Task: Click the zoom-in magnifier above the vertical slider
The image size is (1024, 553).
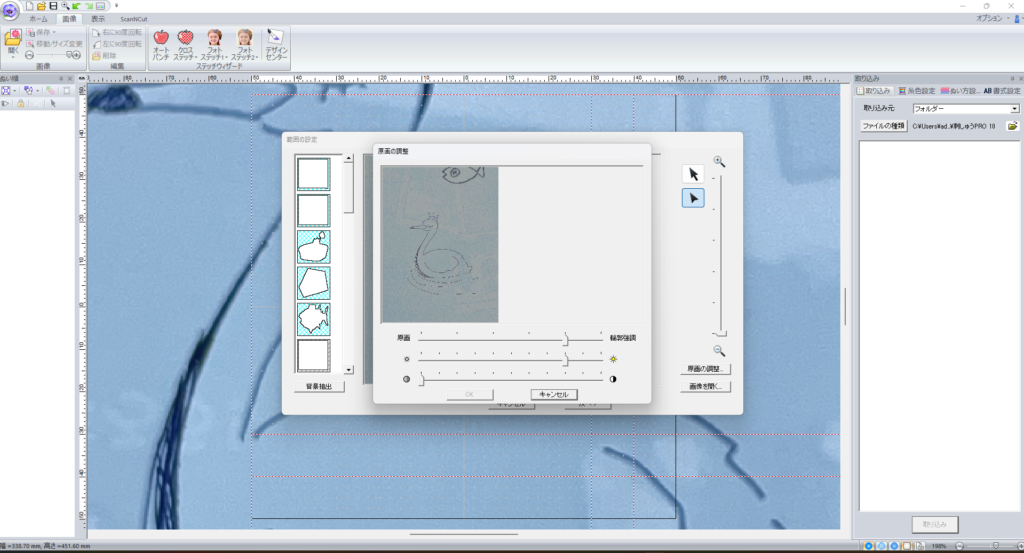Action: 719,161
